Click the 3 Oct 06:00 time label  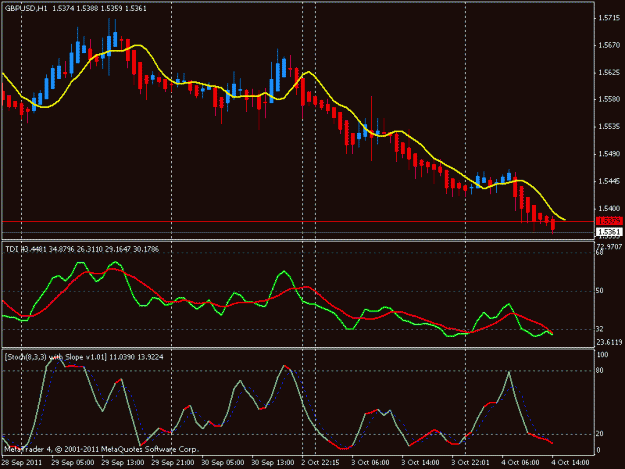pyautogui.click(x=370, y=463)
